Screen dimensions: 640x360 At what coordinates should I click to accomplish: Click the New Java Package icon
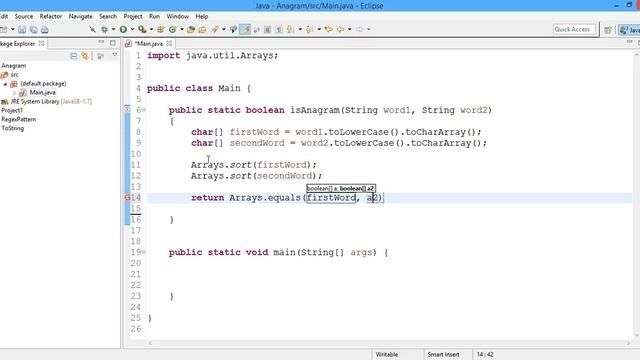tap(161, 29)
